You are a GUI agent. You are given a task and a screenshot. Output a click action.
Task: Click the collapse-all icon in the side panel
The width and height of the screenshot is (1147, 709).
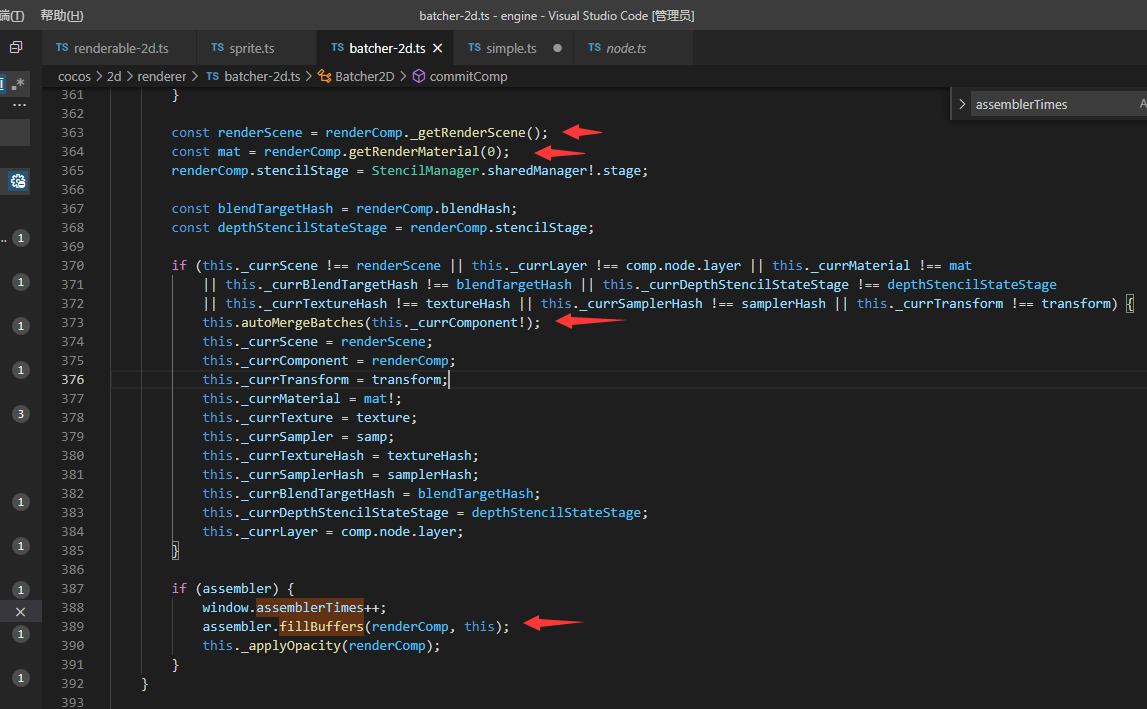(x=16, y=47)
